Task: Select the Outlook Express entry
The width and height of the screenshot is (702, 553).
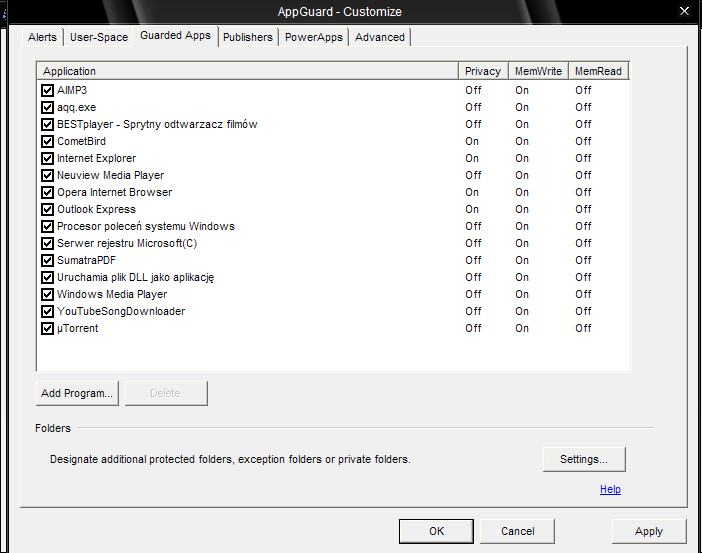Action: click(96, 210)
